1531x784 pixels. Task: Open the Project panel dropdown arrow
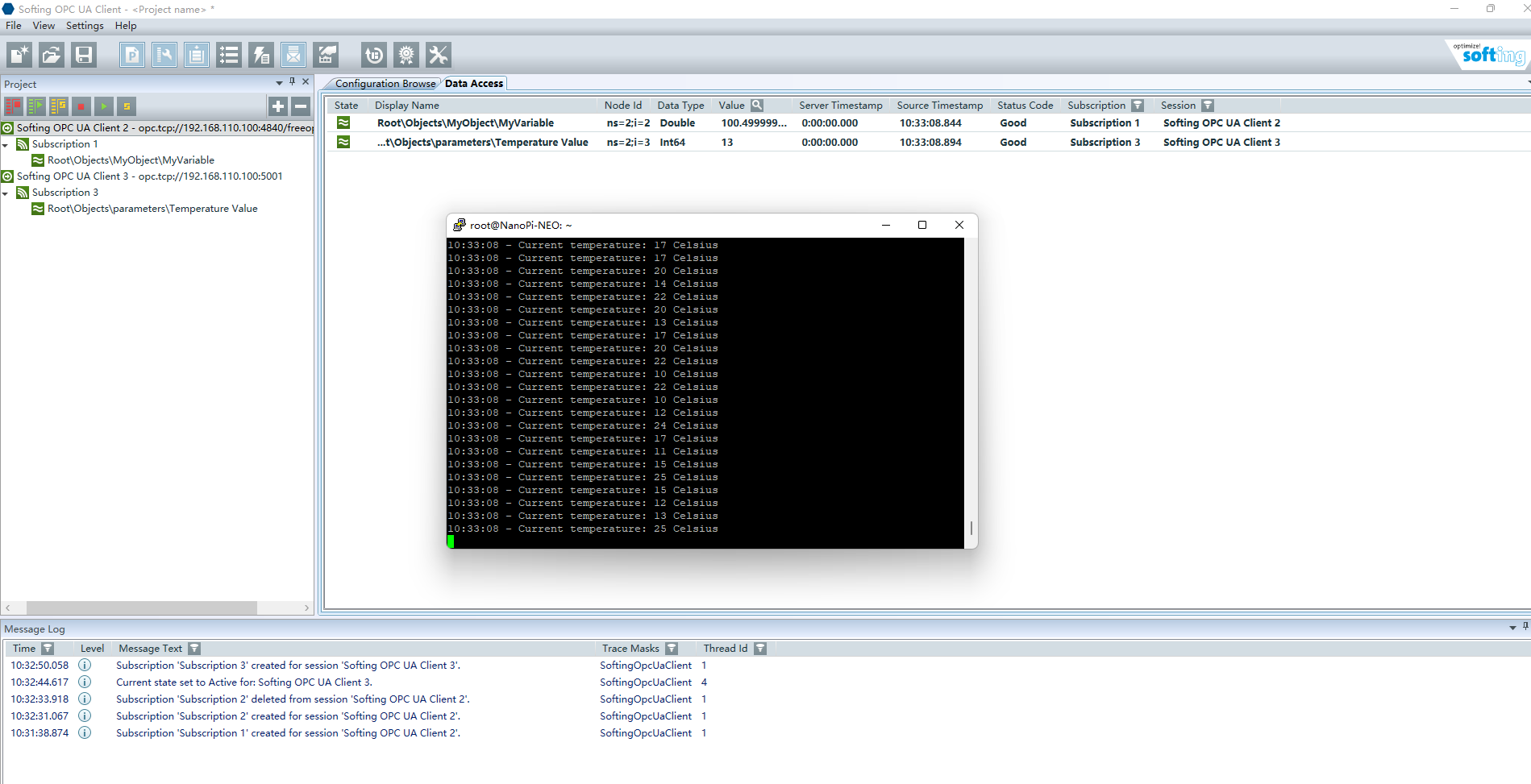click(279, 82)
